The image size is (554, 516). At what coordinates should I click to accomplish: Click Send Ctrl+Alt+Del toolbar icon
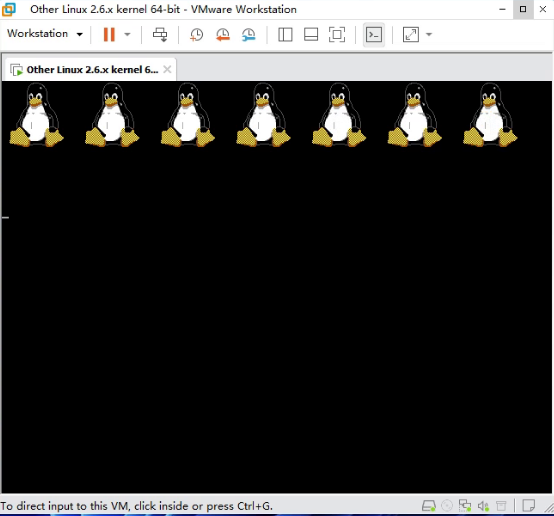point(160,34)
